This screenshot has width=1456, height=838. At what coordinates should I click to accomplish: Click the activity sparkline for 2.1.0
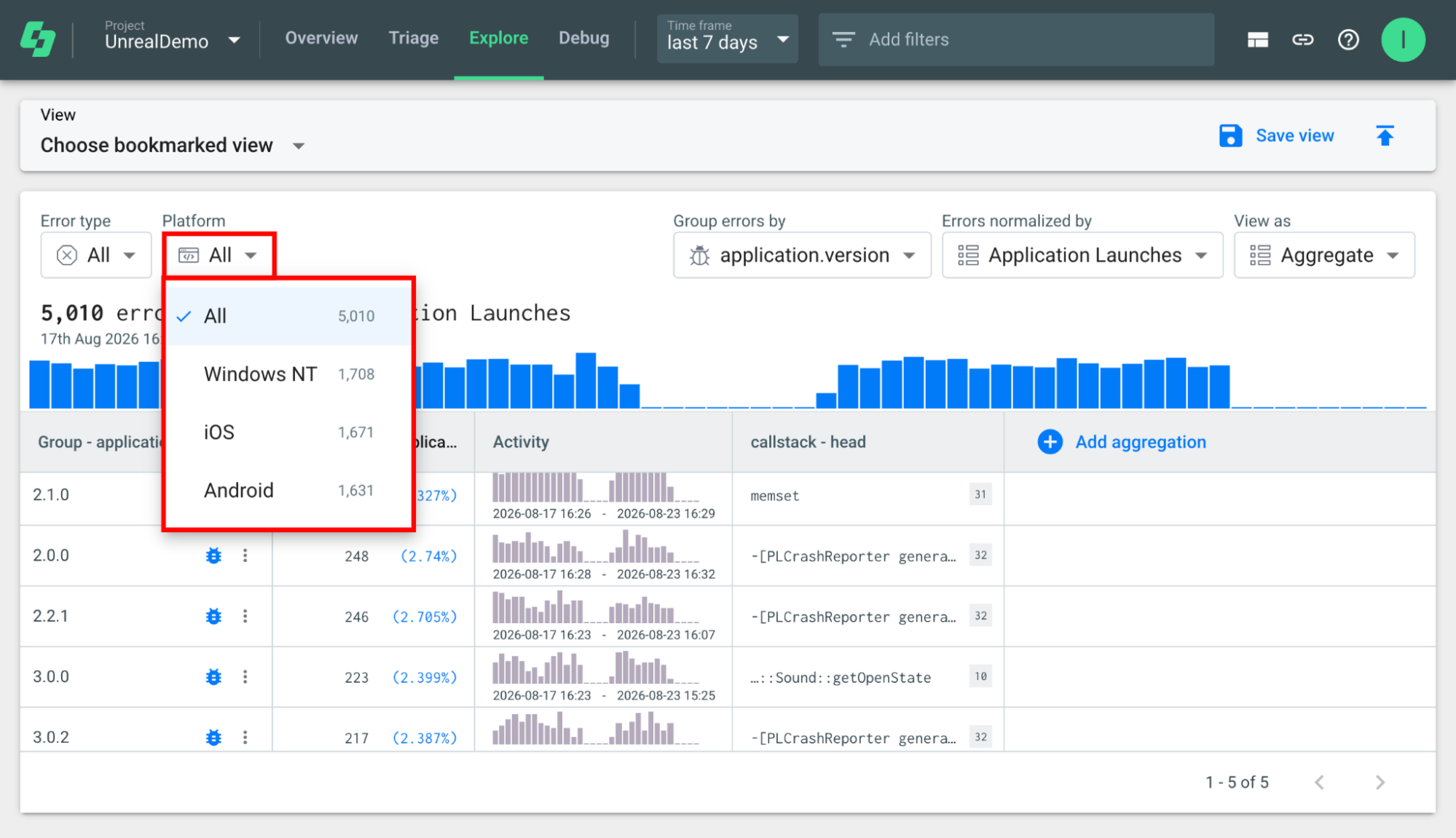[596, 488]
